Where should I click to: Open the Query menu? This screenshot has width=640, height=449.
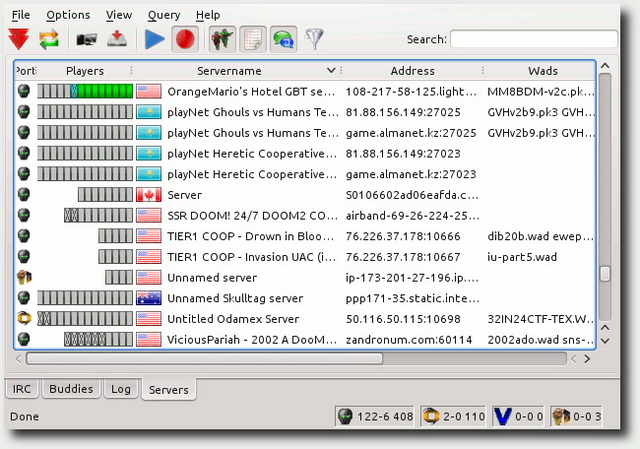click(x=163, y=15)
